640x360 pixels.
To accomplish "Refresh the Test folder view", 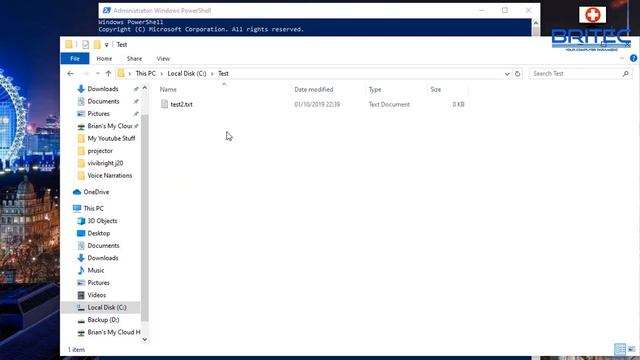I will [518, 74].
